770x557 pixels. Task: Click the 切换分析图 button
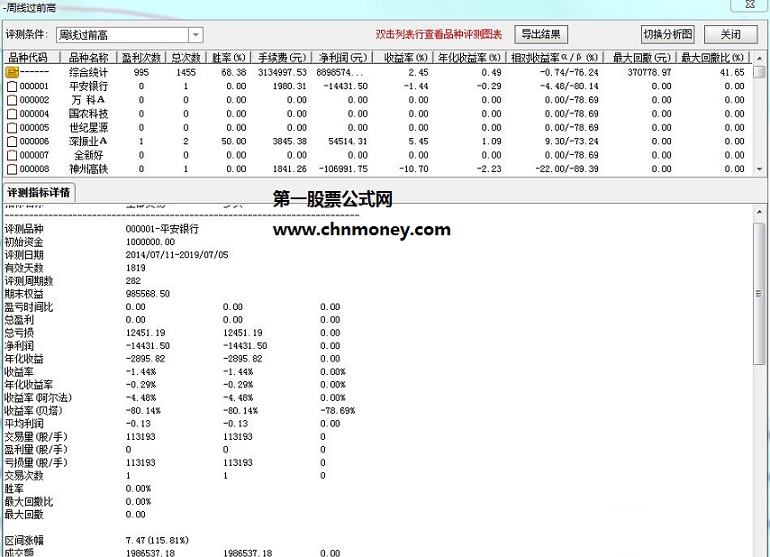[667, 34]
